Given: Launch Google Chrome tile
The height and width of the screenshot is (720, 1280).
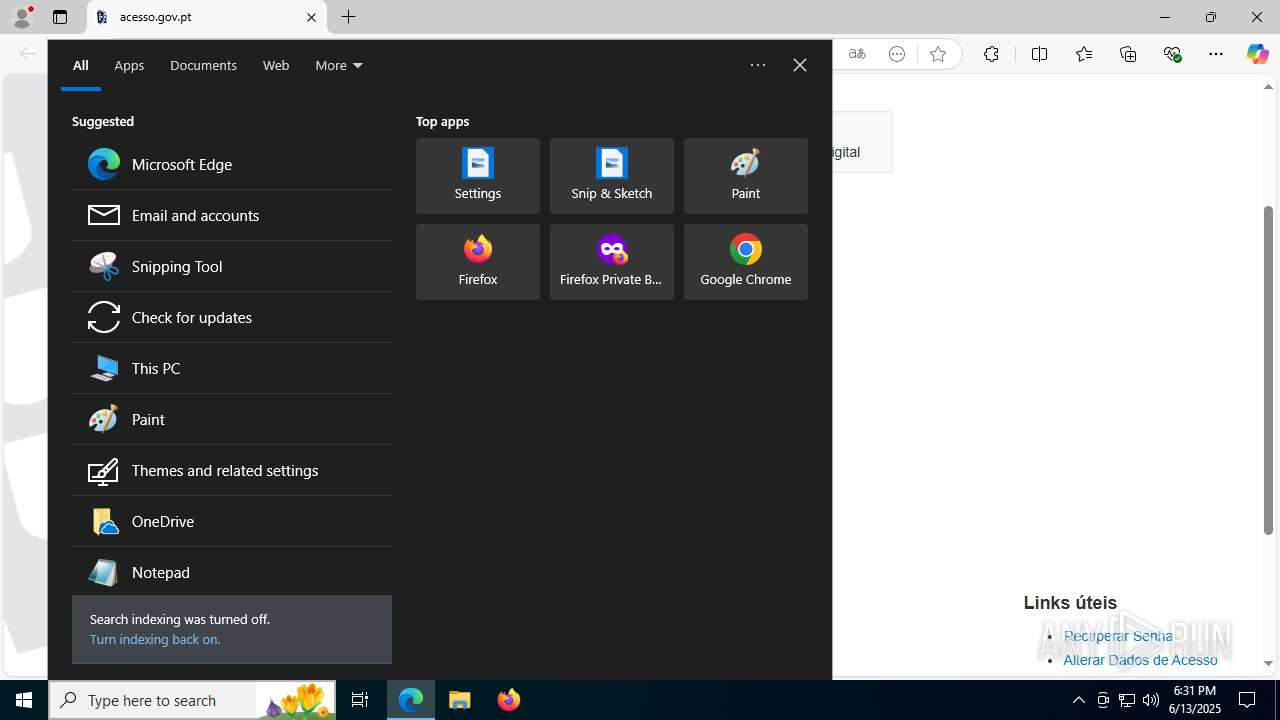Looking at the screenshot, I should [x=746, y=262].
